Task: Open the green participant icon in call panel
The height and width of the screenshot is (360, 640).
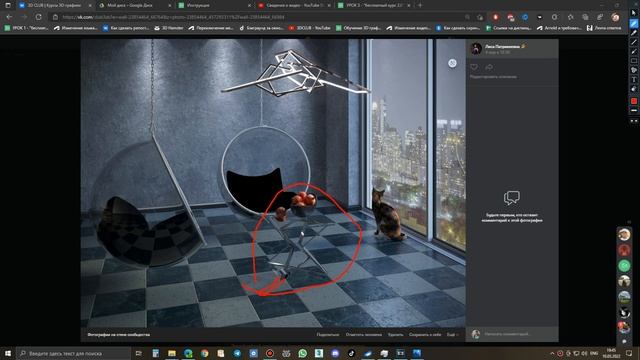Action: pos(624,266)
